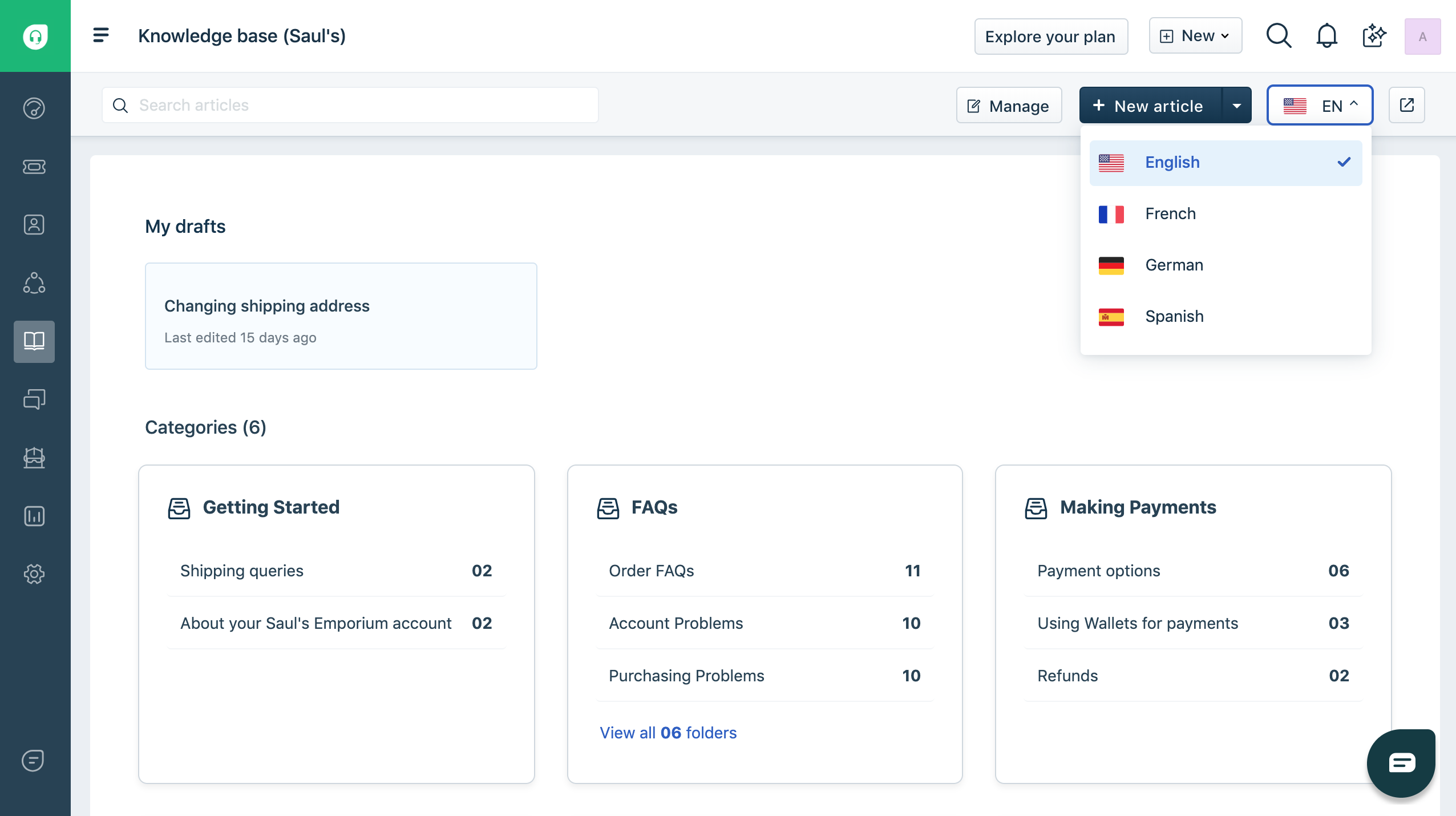Screen dimensions: 1456x816
Task: Open Analytics from the sidebar
Action: click(34, 516)
